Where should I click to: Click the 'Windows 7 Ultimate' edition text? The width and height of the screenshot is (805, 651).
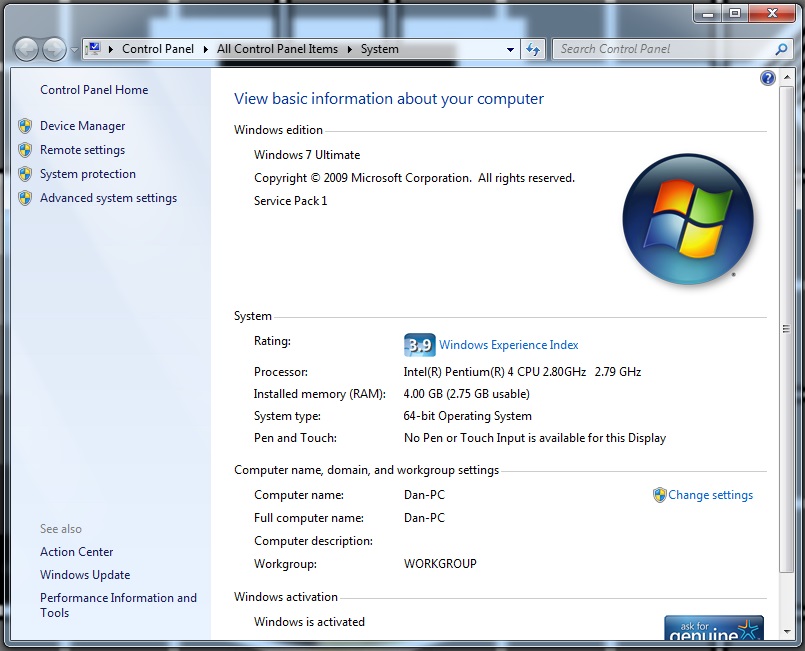click(x=307, y=155)
